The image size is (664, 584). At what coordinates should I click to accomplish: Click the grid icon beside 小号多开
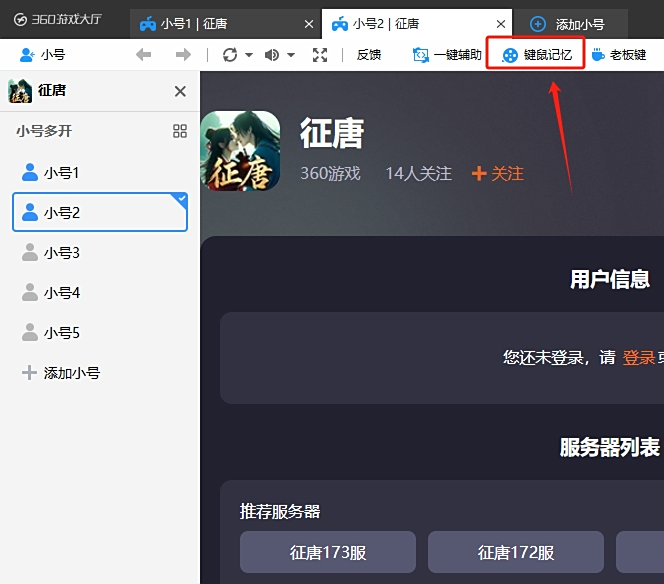click(180, 131)
